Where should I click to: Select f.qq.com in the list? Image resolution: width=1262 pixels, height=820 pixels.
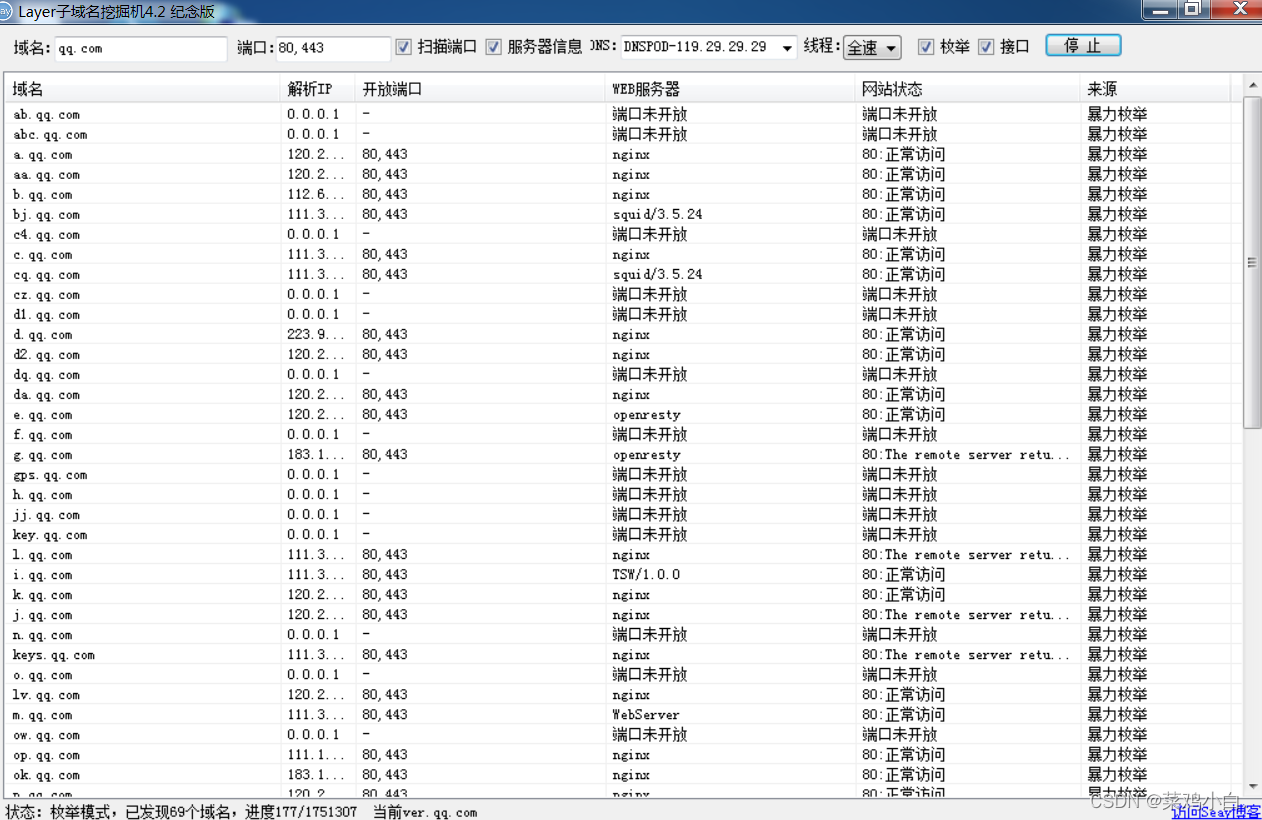click(x=43, y=435)
